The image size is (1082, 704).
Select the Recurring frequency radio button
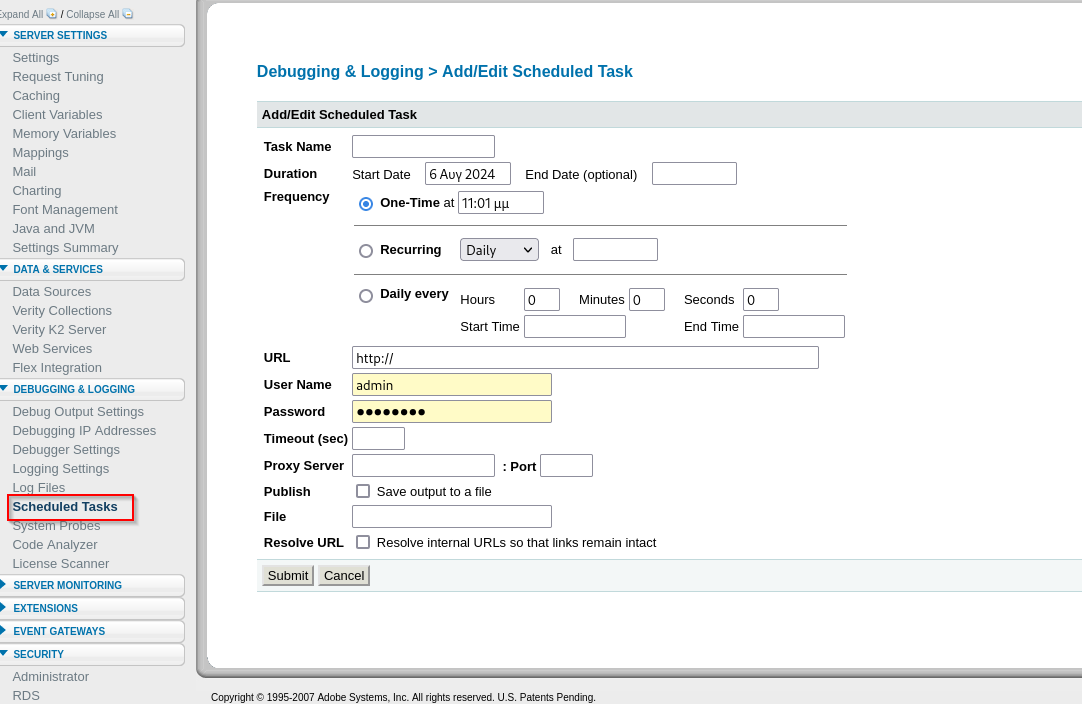(x=366, y=251)
